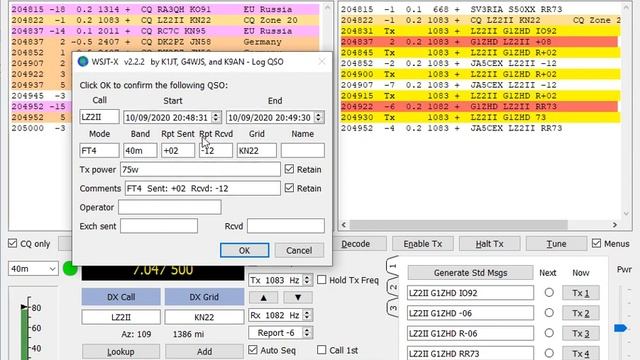Click the Pwr slider handle
Viewport: 640px width, 360px height.
620,328
